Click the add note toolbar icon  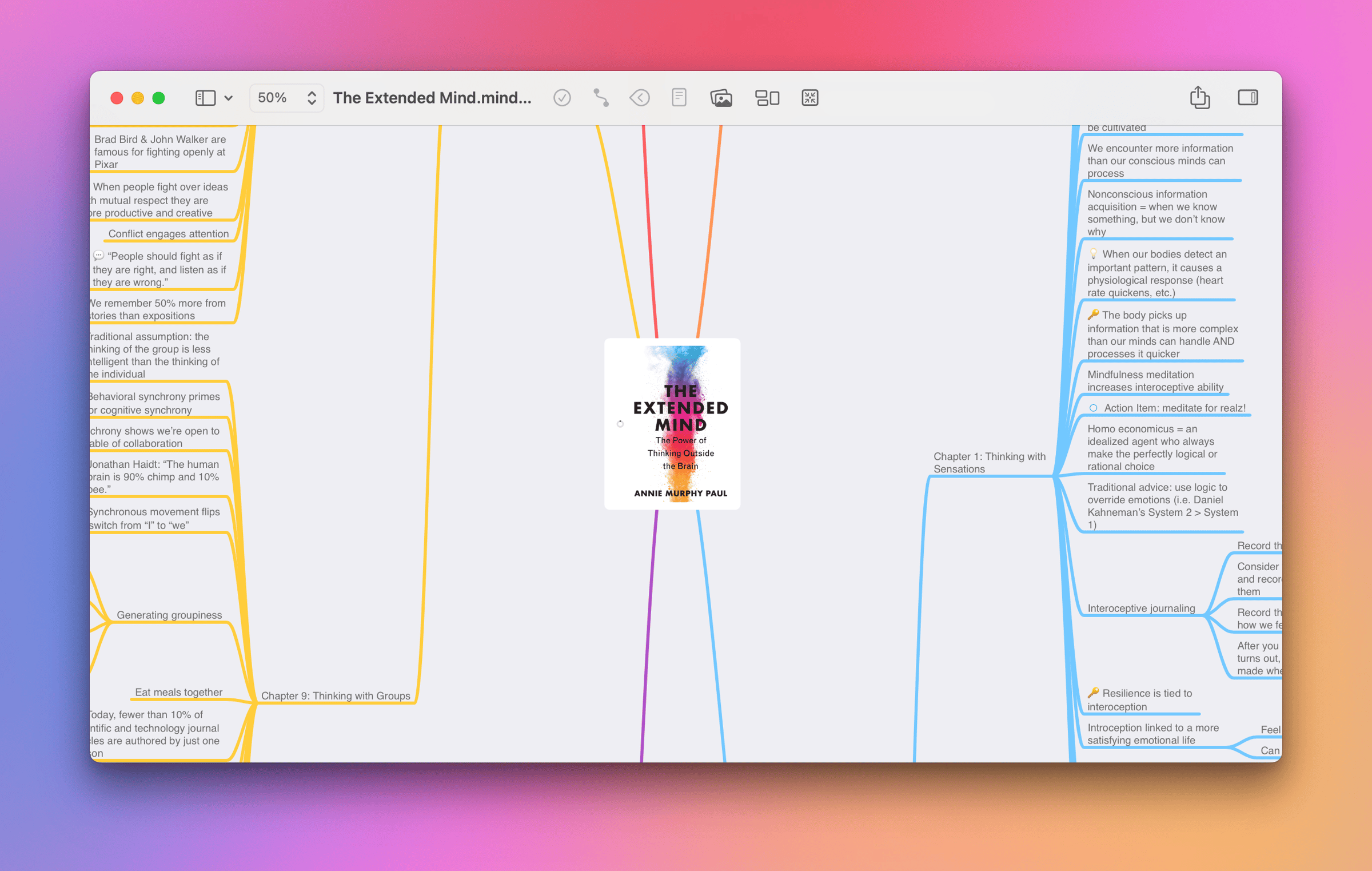coord(679,98)
